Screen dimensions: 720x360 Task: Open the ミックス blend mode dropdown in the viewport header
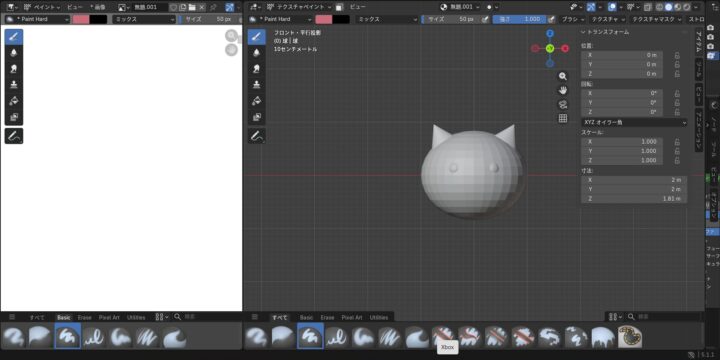(x=387, y=19)
